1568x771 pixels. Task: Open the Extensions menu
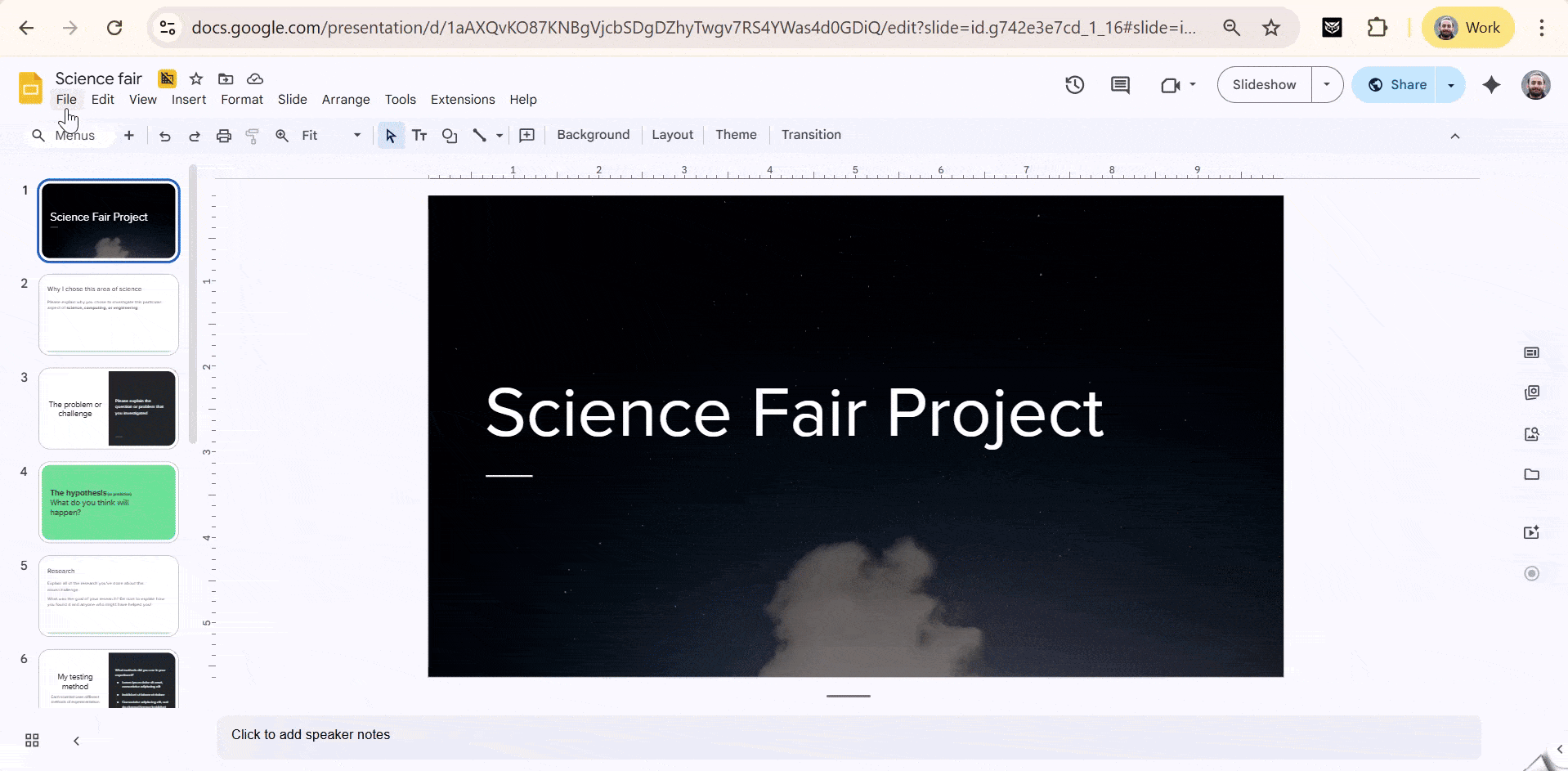(462, 99)
